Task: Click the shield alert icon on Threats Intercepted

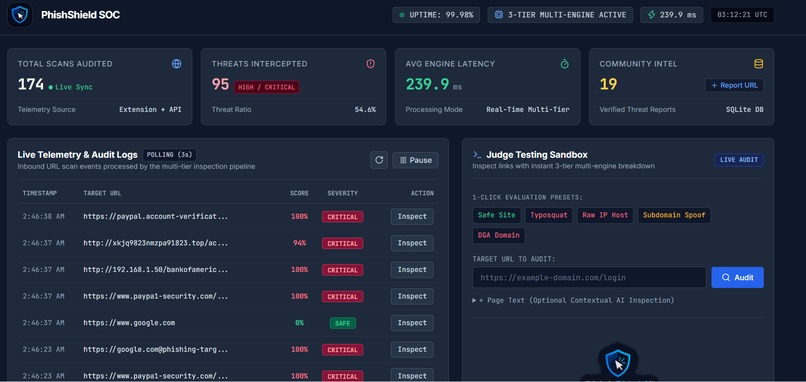Action: point(371,64)
